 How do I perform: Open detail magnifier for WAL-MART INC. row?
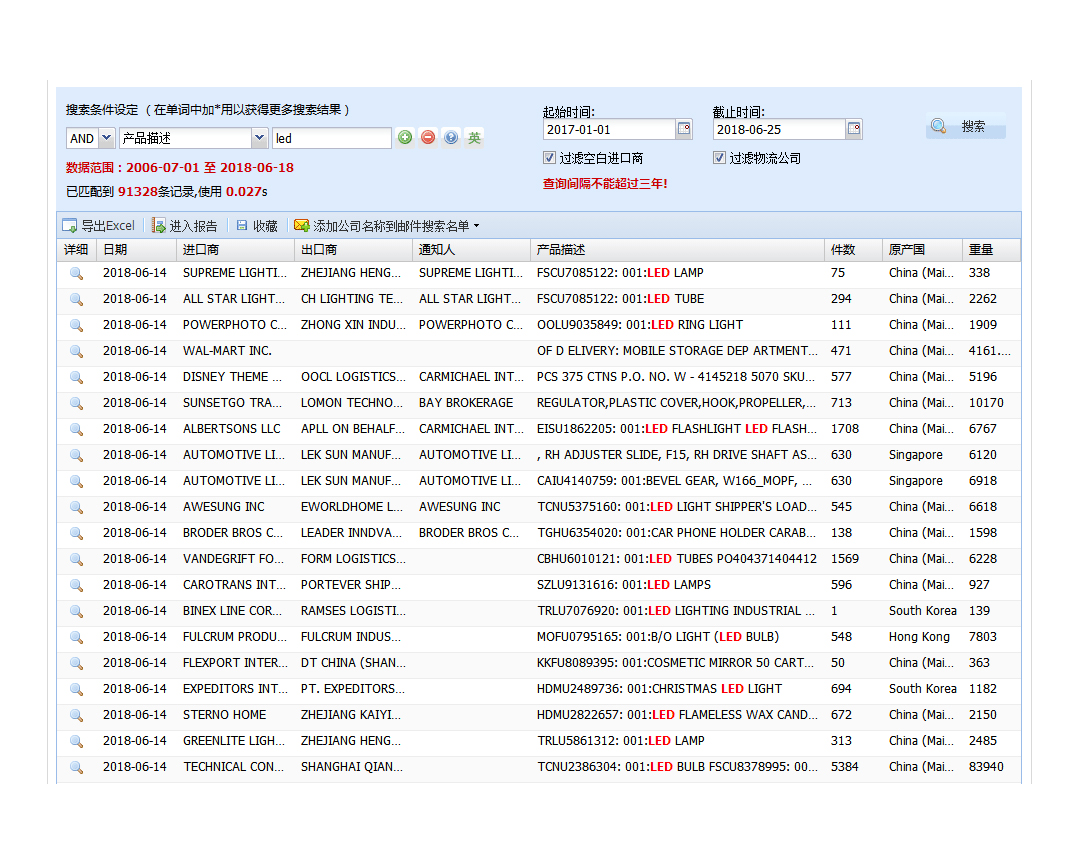[76, 351]
